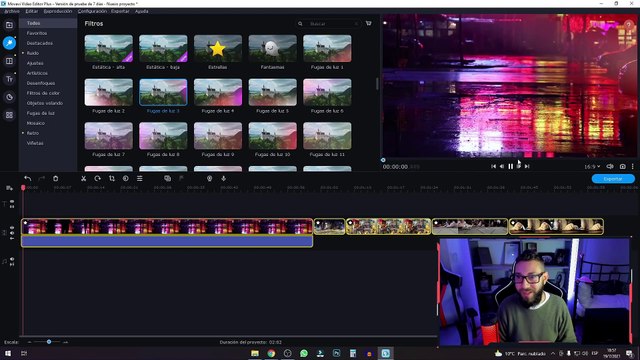Viewport: 640px width, 360px height.
Task: Open the Transition wizard overlay icon
Action: 167,178
